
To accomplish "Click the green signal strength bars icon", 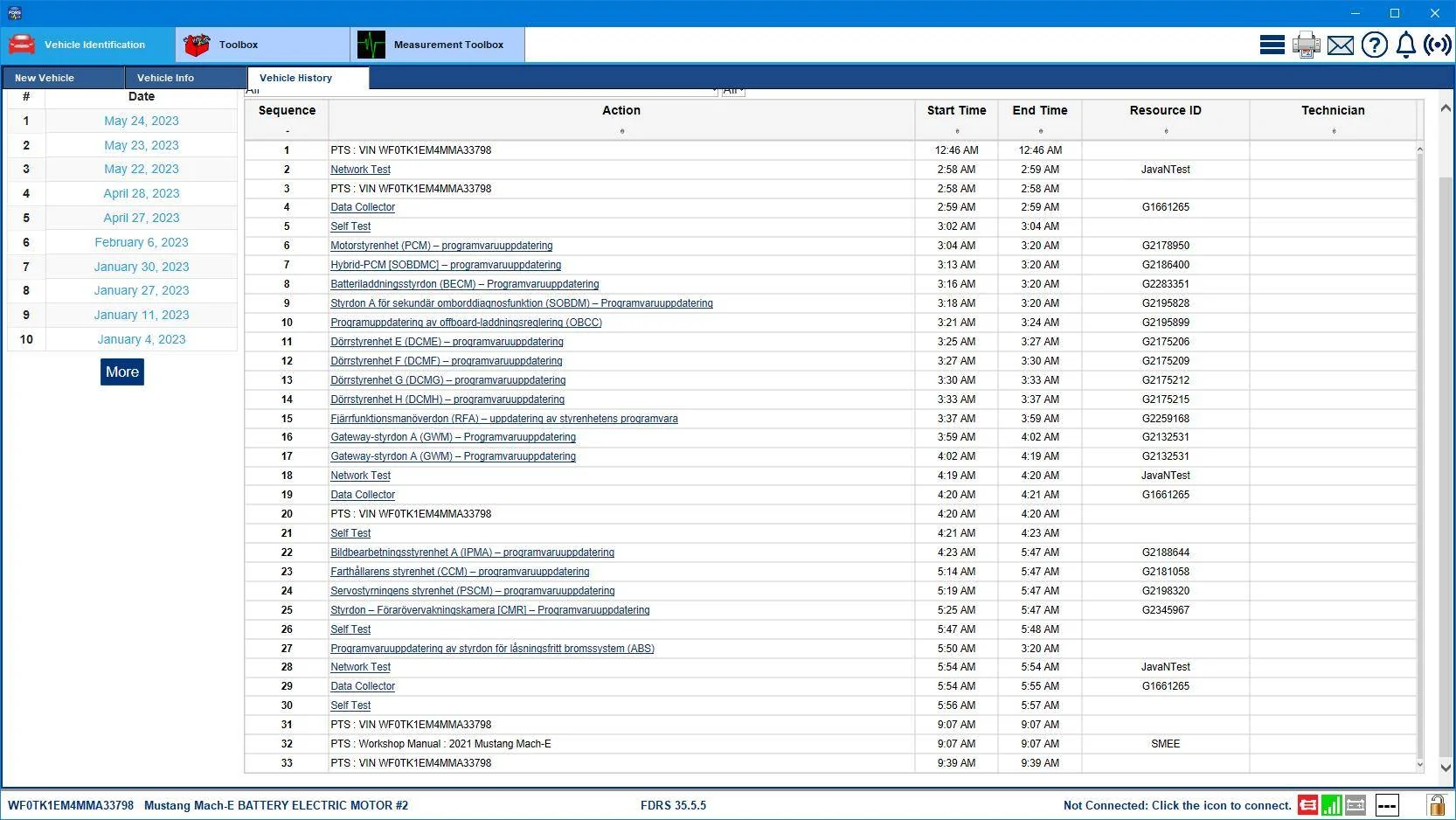I will [x=1331, y=805].
